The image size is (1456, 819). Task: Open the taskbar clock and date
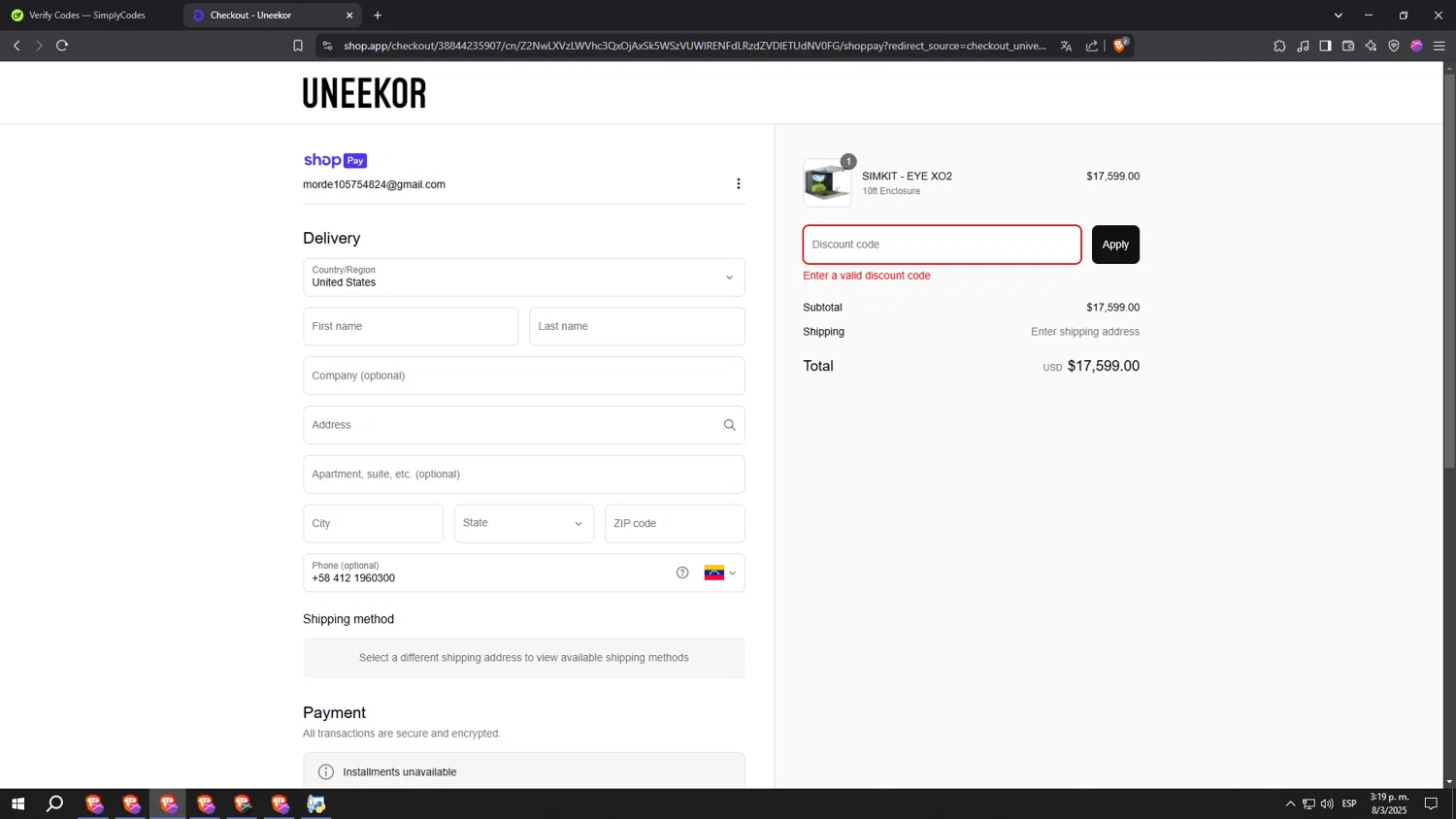click(x=1389, y=803)
